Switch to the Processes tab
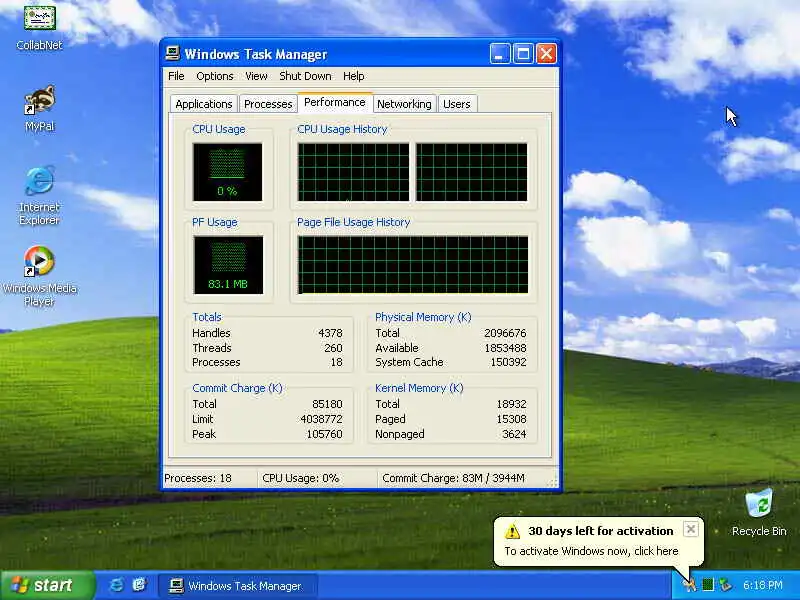The image size is (800, 600). pos(268,104)
